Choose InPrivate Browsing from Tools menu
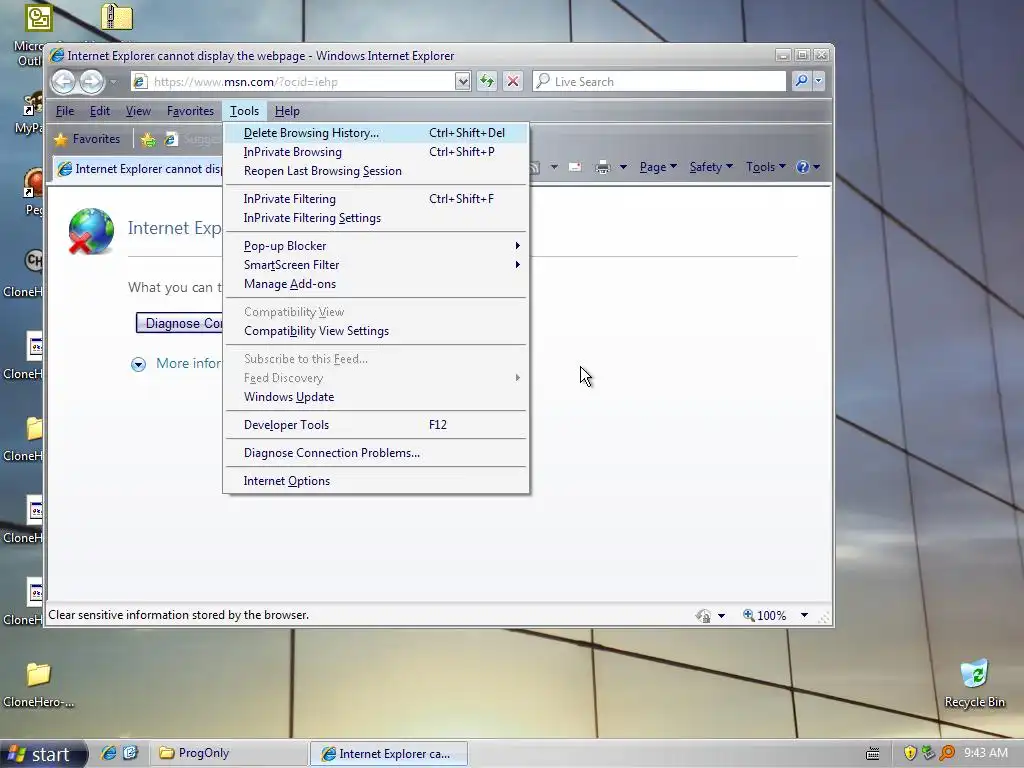 [x=376, y=152]
